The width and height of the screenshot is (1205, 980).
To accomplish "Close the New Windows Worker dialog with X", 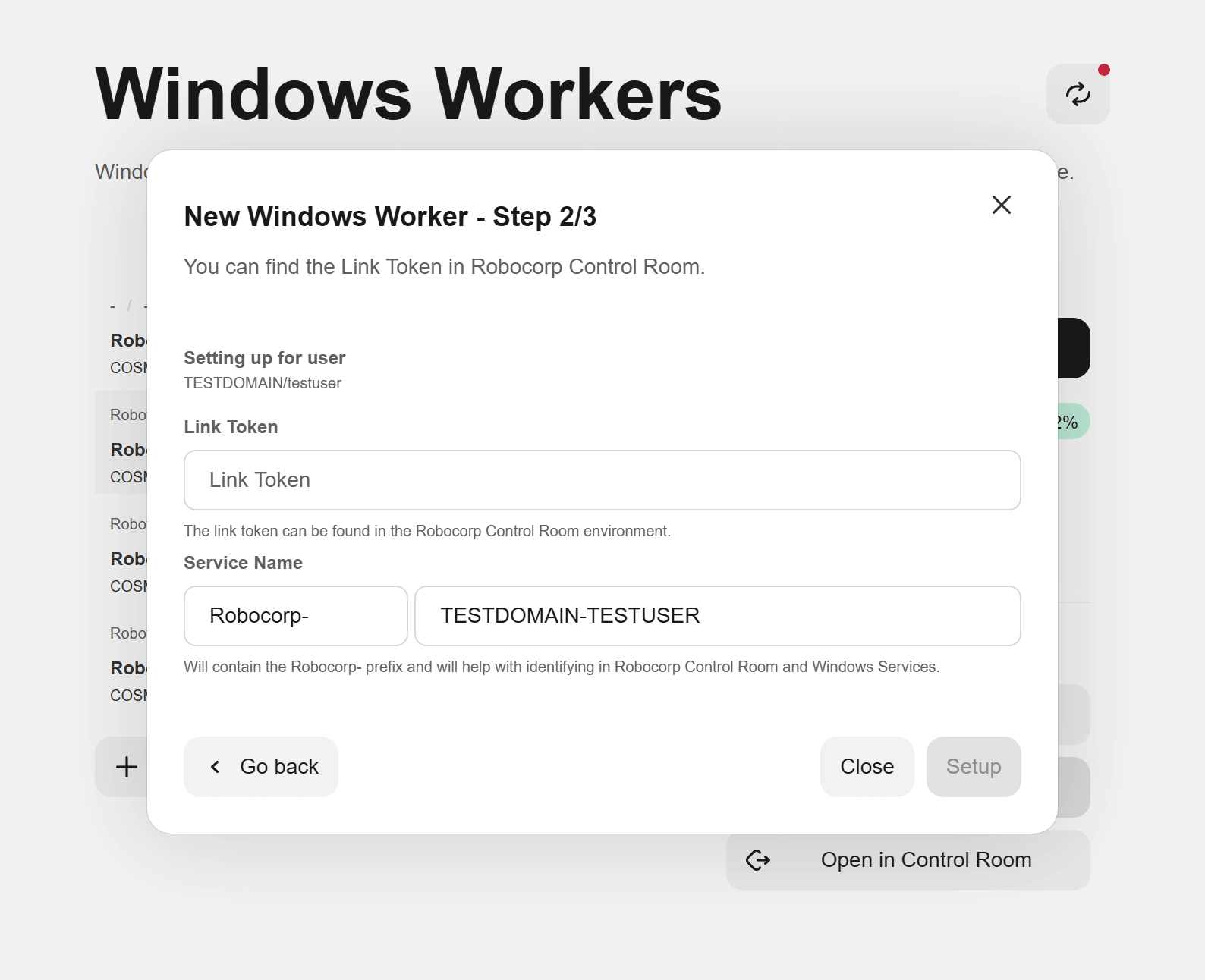I will tap(1002, 205).
